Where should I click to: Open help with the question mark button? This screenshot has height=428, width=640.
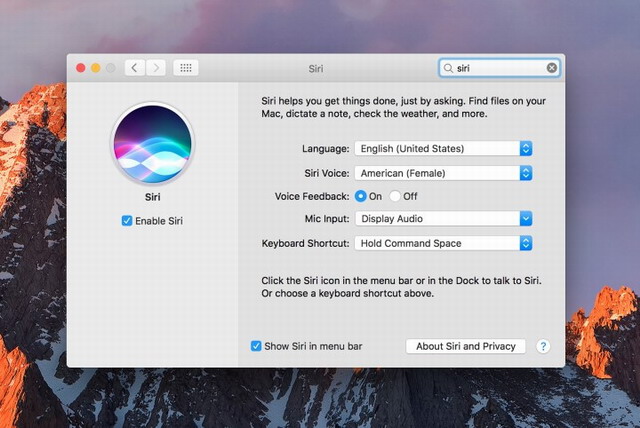[543, 346]
